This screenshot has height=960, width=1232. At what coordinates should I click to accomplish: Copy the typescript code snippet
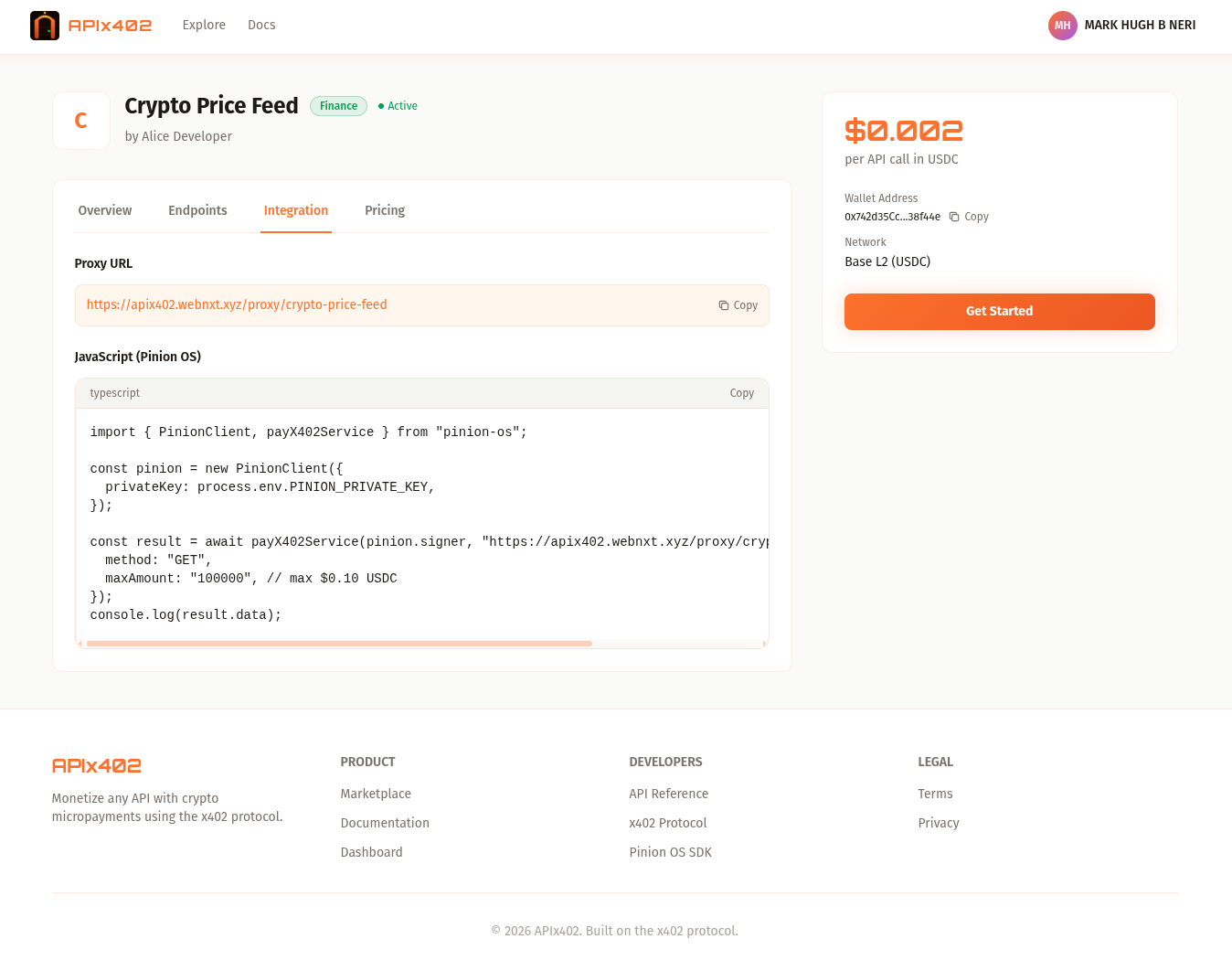(x=741, y=393)
